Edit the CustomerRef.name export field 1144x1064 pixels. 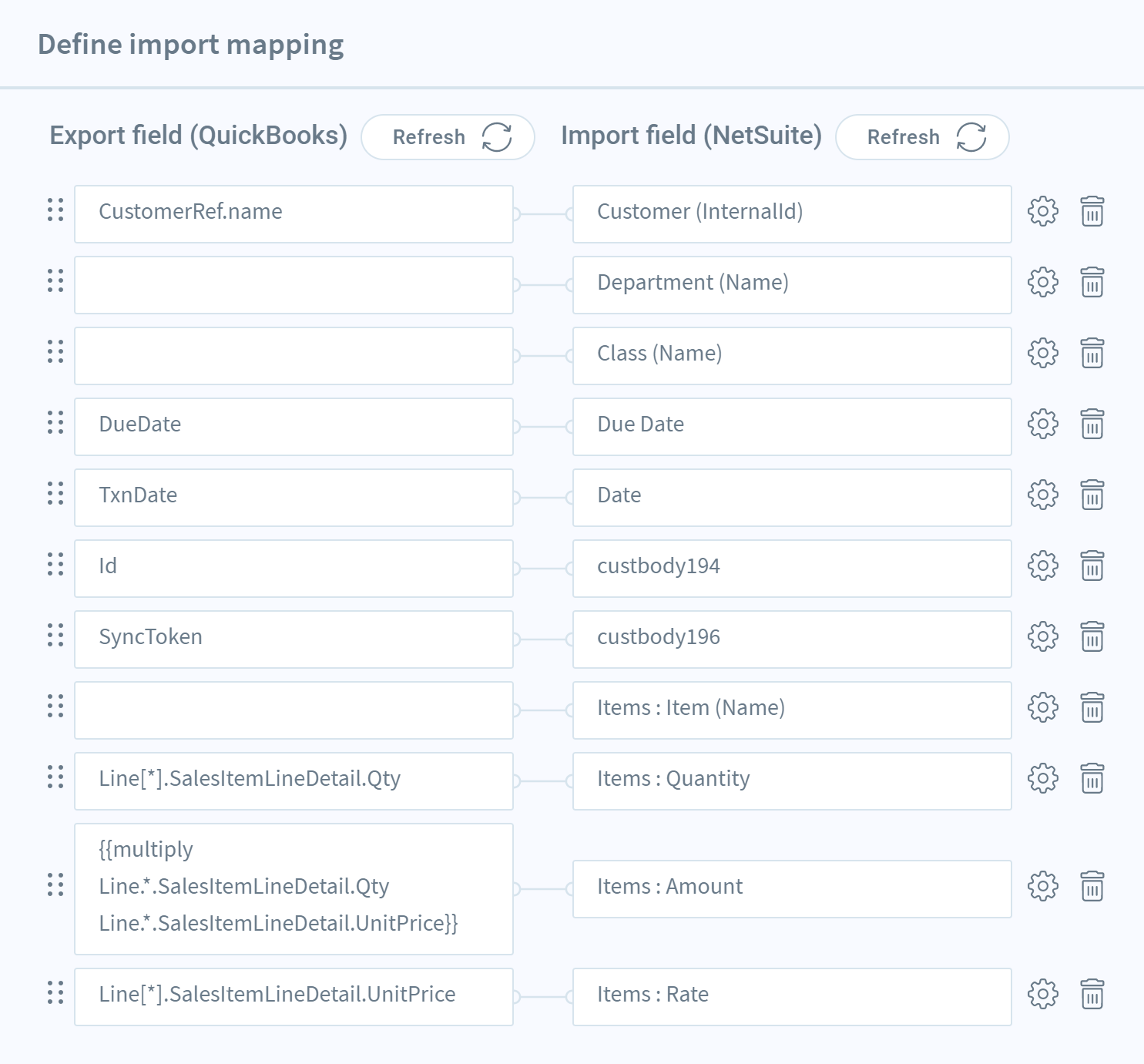pos(294,214)
